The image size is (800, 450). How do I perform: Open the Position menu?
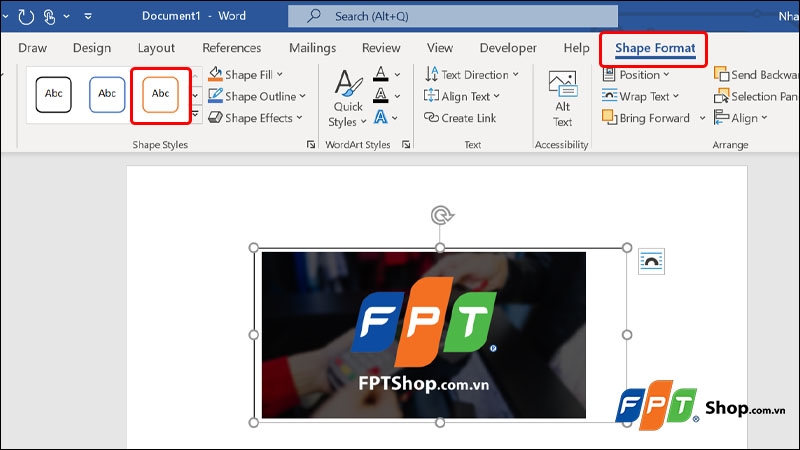click(636, 74)
